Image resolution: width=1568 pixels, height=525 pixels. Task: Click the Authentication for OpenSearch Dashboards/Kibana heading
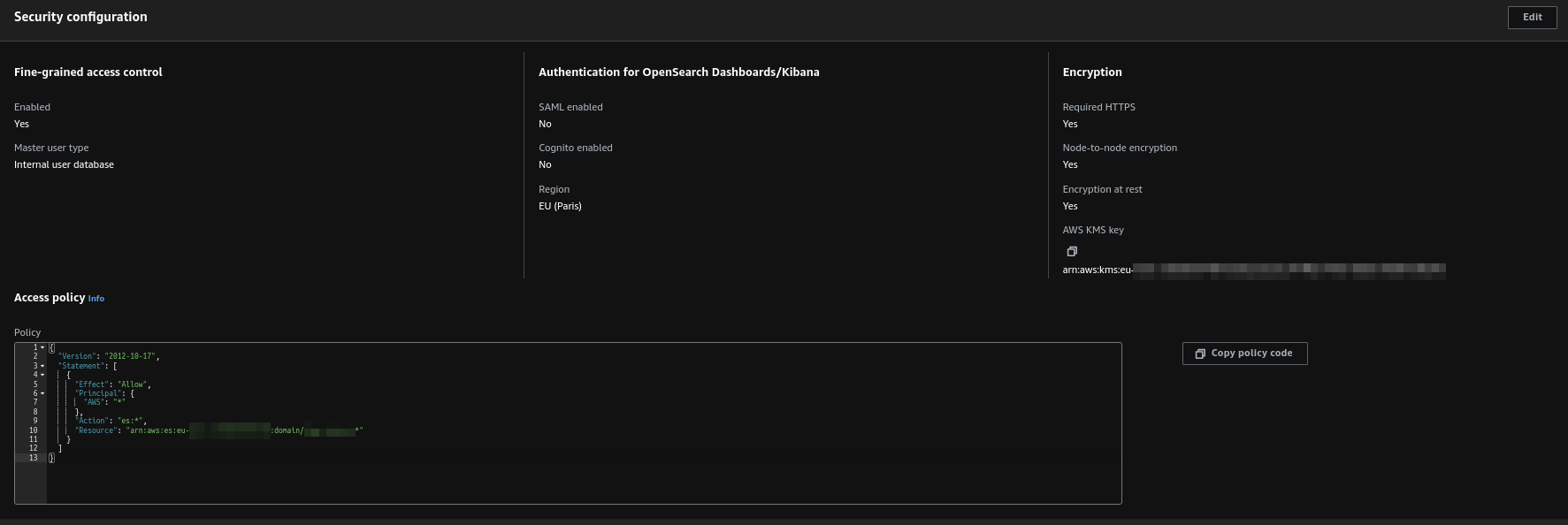(678, 72)
